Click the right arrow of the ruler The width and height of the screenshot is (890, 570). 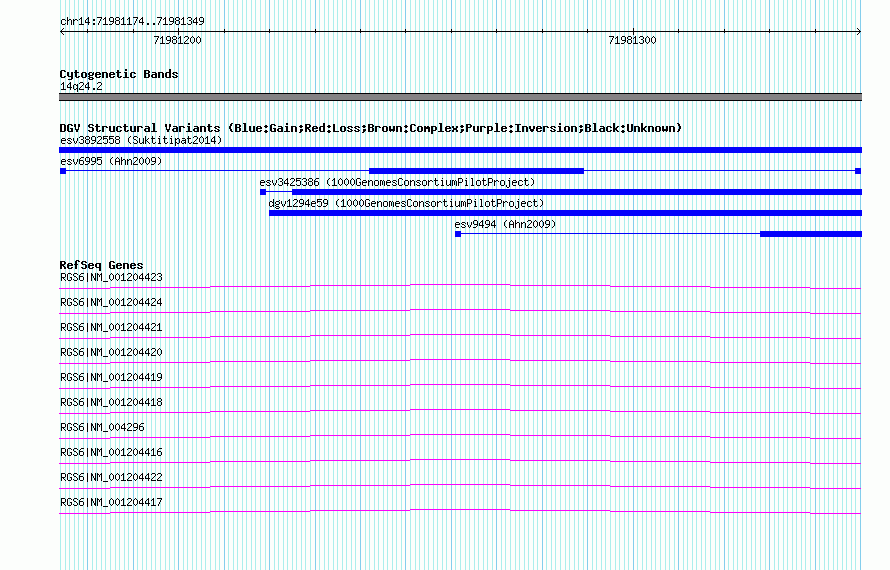tap(859, 32)
